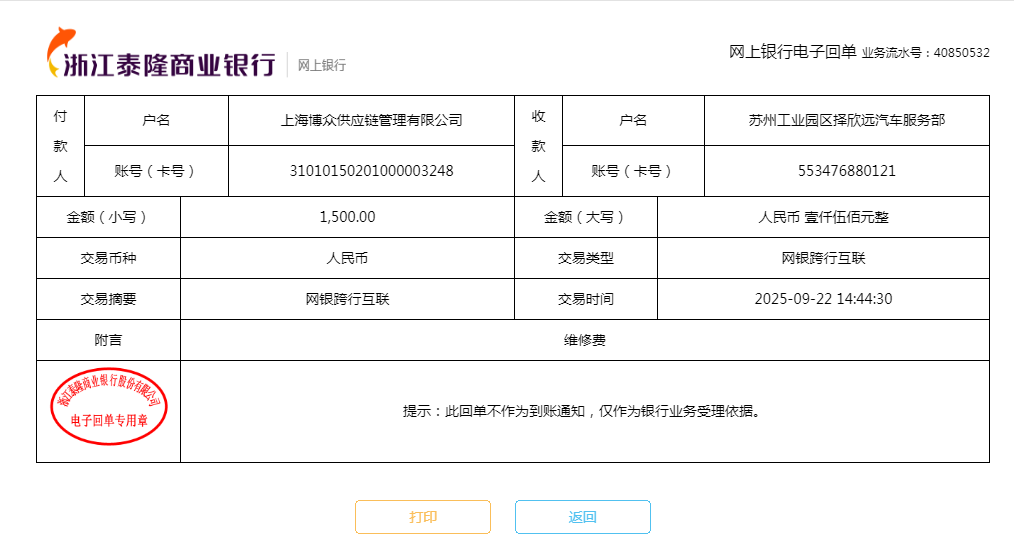The height and width of the screenshot is (536, 1014).
Task: Select payee account number 553476880121
Action: pyautogui.click(x=846, y=171)
